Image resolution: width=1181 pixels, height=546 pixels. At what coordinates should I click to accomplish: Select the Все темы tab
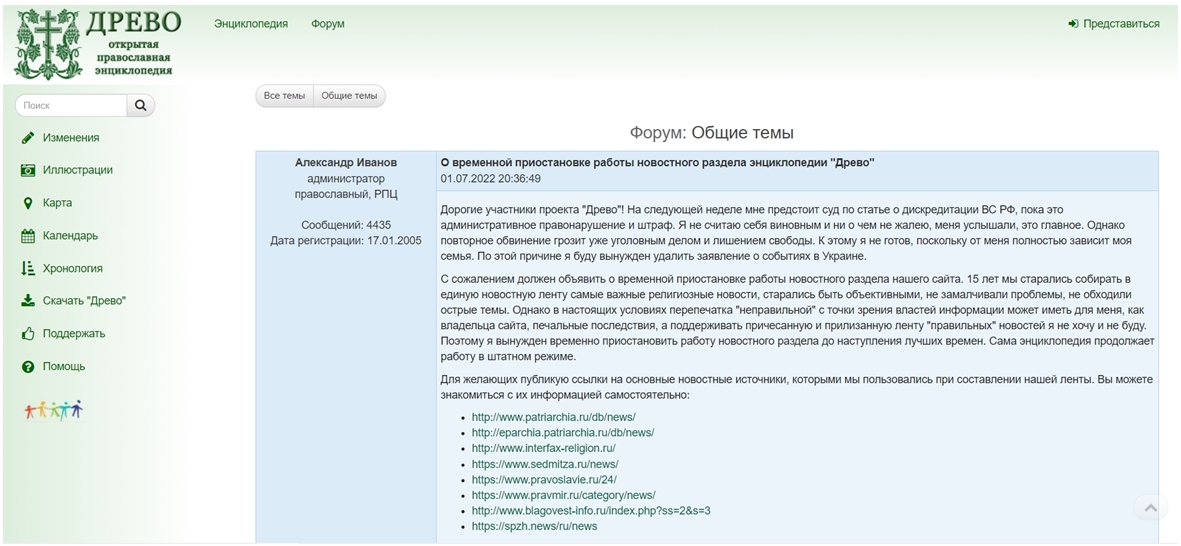[x=285, y=96]
